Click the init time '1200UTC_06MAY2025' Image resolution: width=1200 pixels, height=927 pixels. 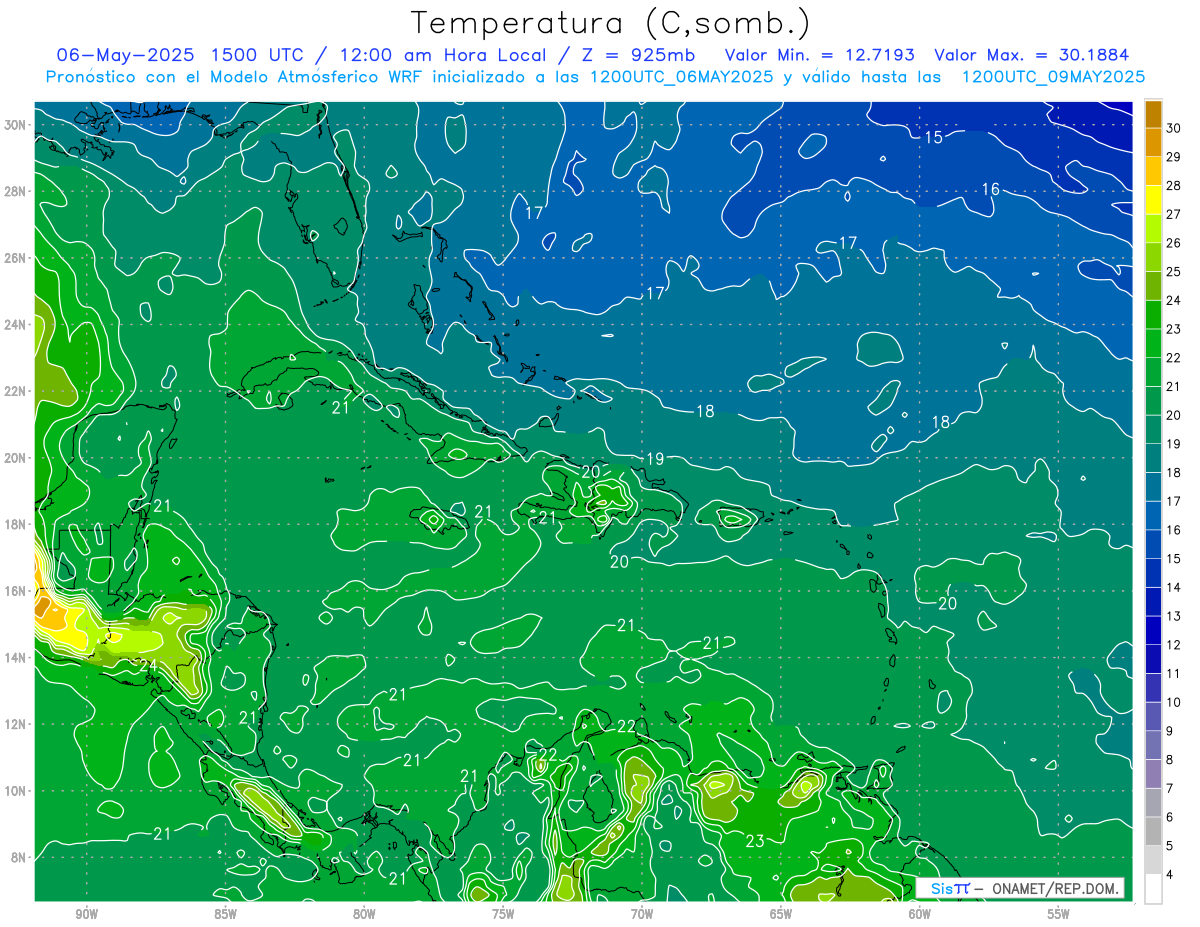(680, 77)
